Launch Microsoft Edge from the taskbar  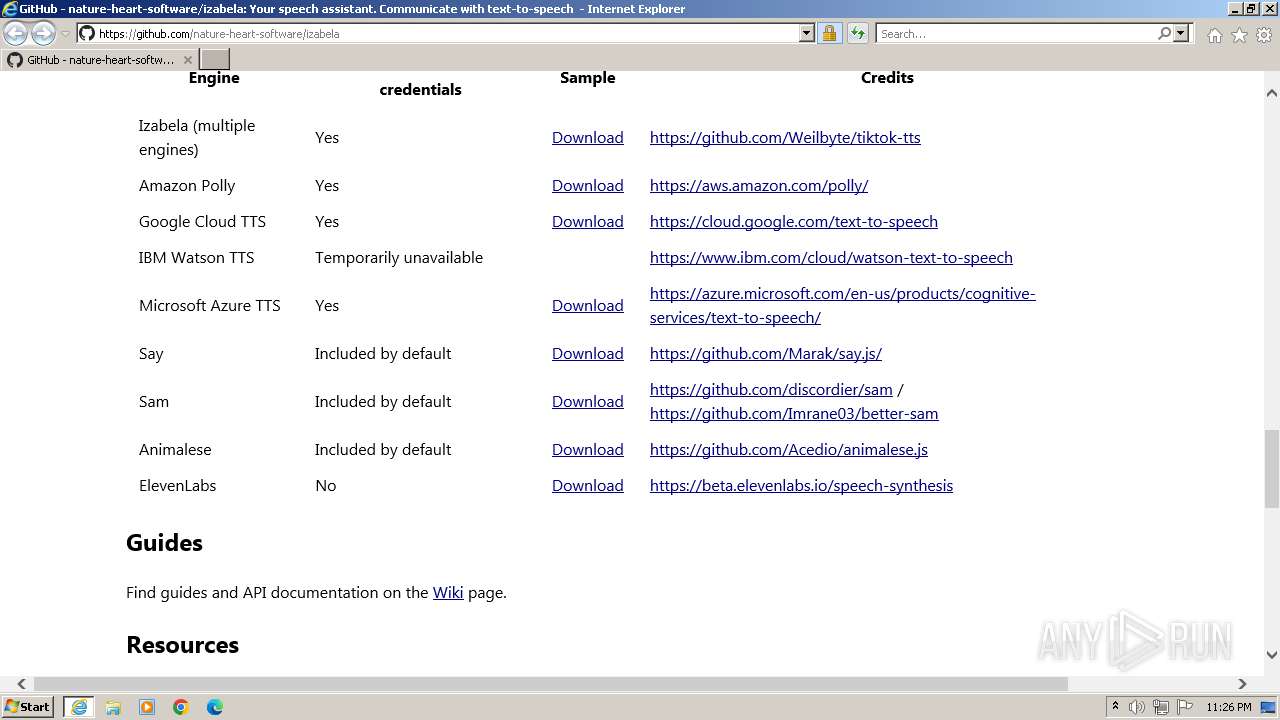tap(215, 707)
